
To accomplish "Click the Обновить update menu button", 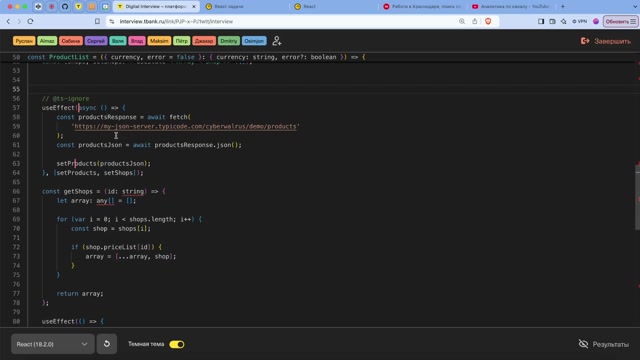I will (x=620, y=21).
